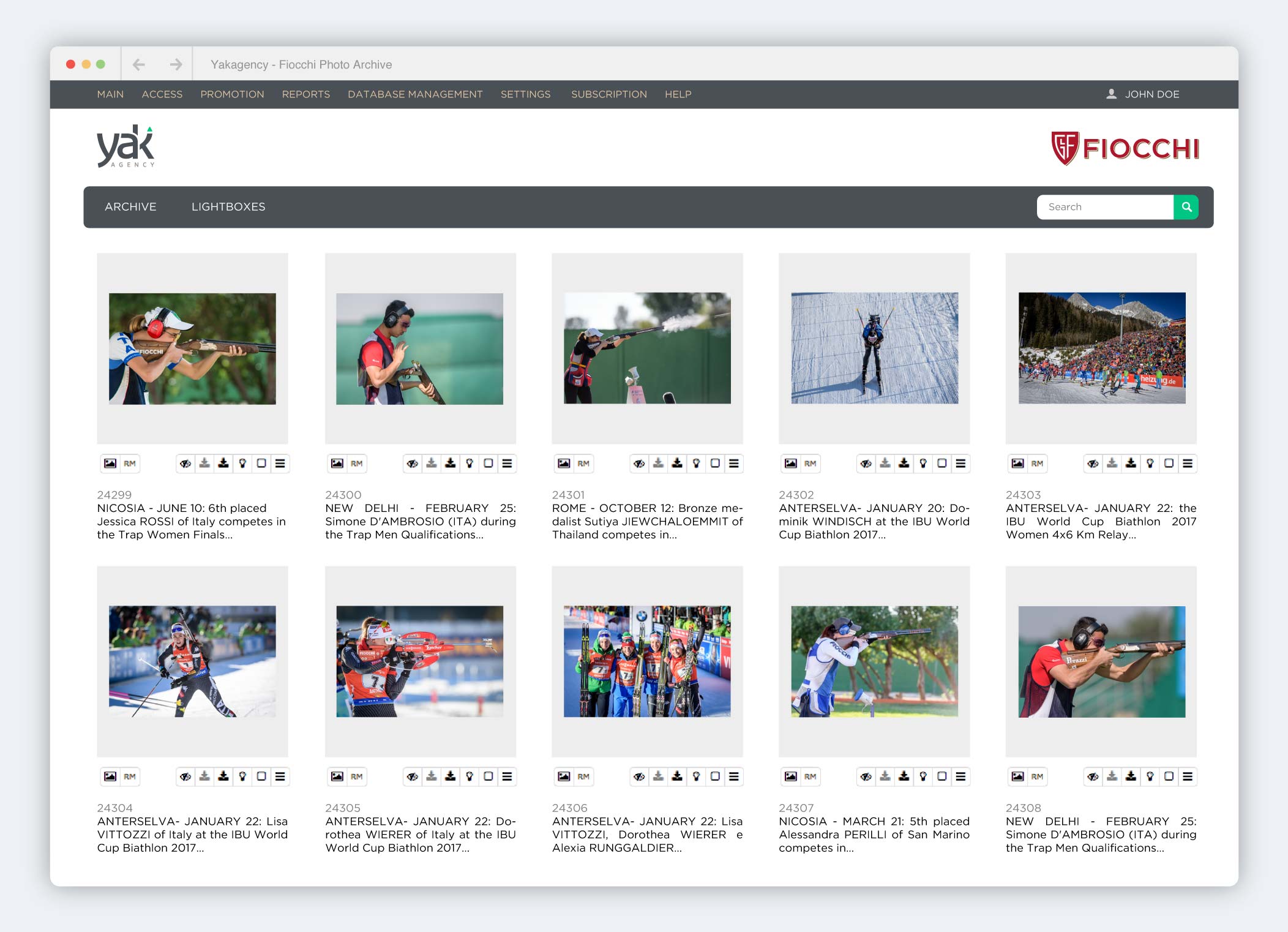The height and width of the screenshot is (932, 1288).
Task: Toggle preview eye icon for photo 24306
Action: click(x=639, y=776)
